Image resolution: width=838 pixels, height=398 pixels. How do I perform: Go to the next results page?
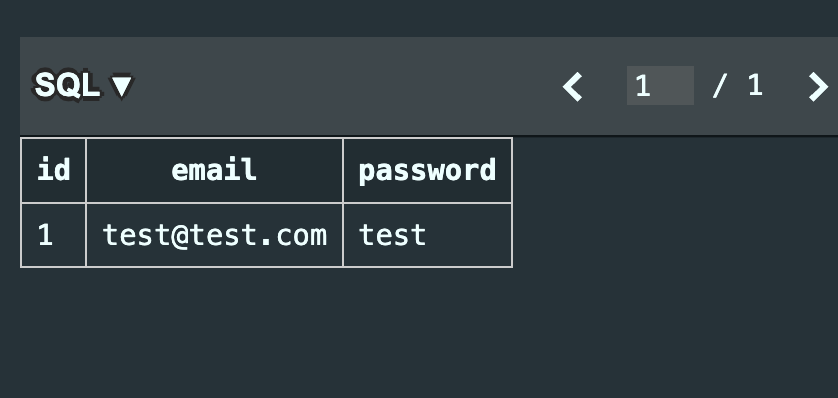(818, 87)
